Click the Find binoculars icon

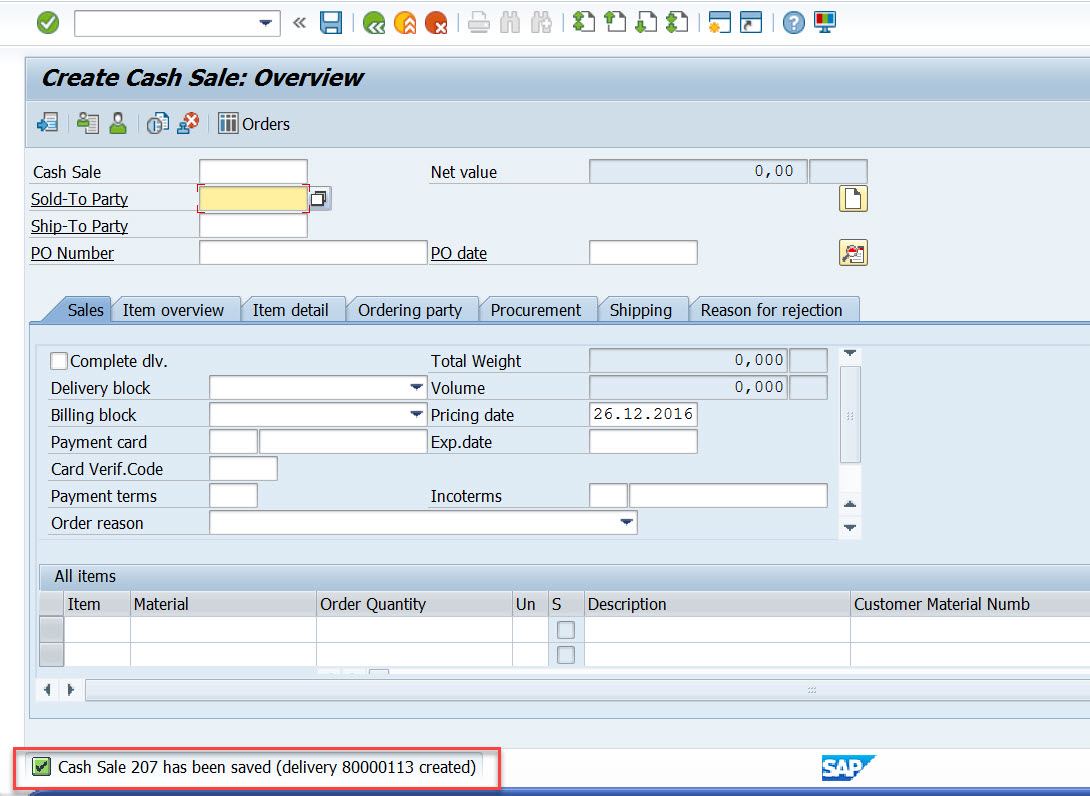point(510,23)
